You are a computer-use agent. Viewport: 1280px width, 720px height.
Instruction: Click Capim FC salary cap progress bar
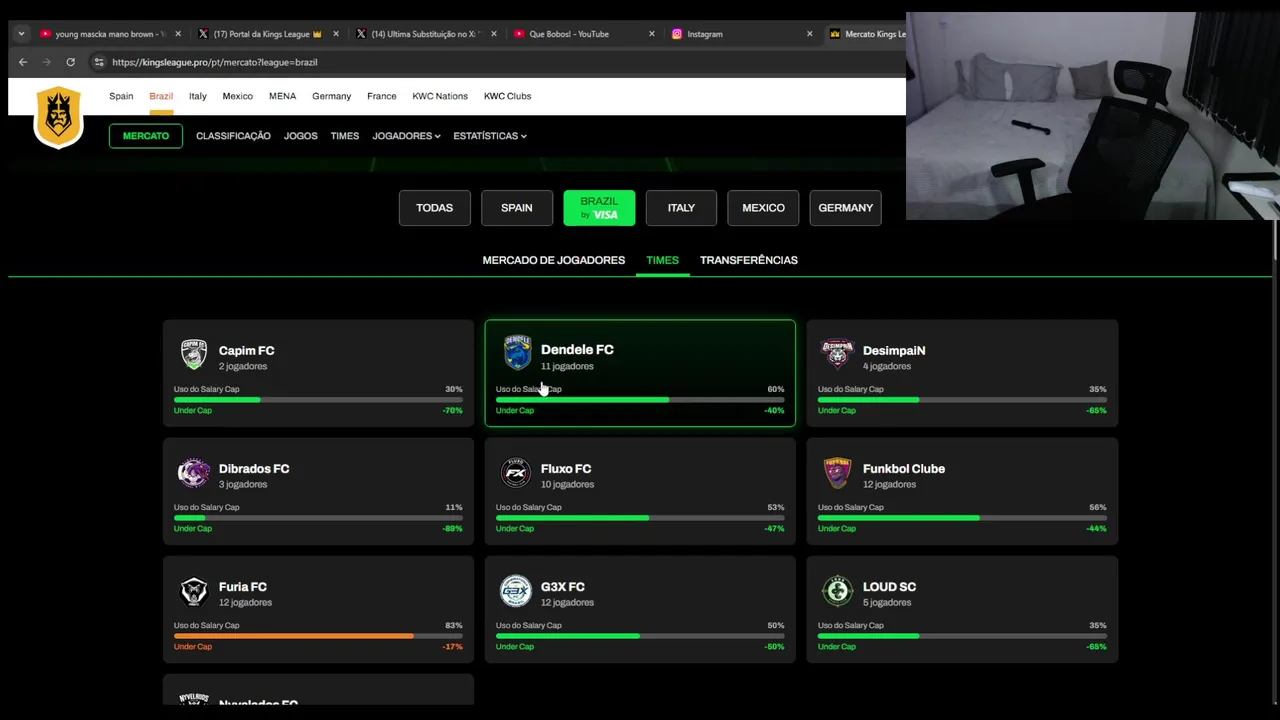(x=318, y=400)
